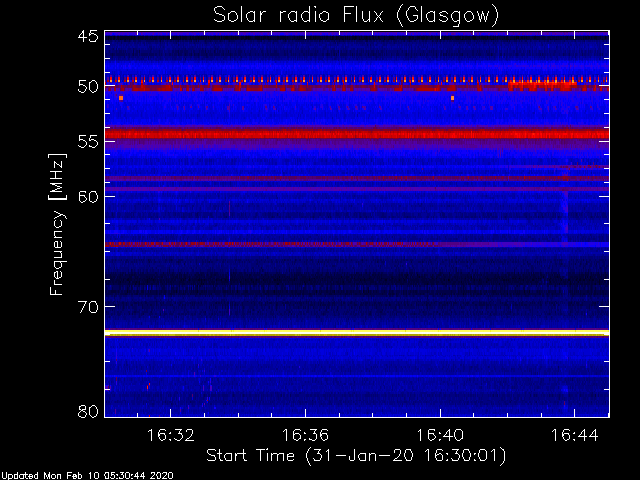This screenshot has width=640, height=480.
Task: Click the 'Updated Mon Feb 10' timestamp text
Action: [x=52, y=476]
